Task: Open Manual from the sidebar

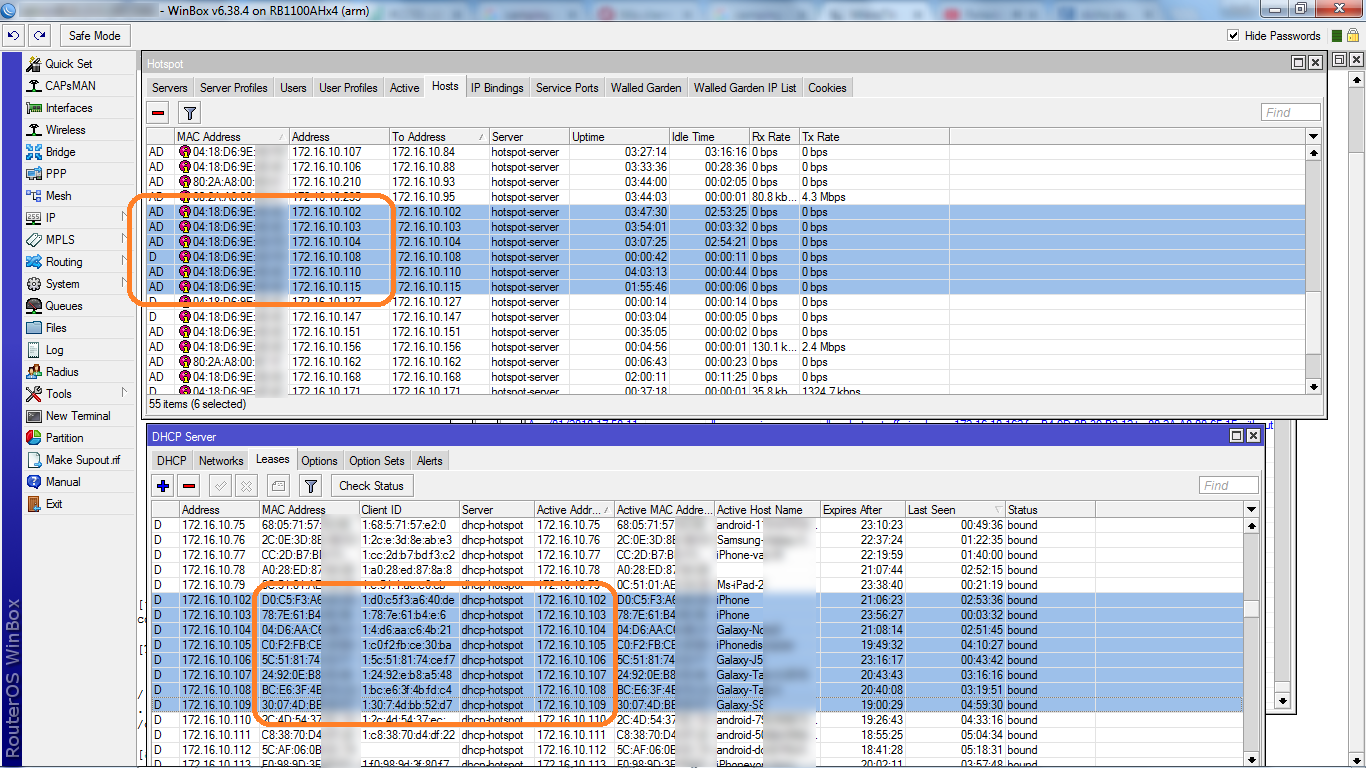Action: [x=63, y=482]
